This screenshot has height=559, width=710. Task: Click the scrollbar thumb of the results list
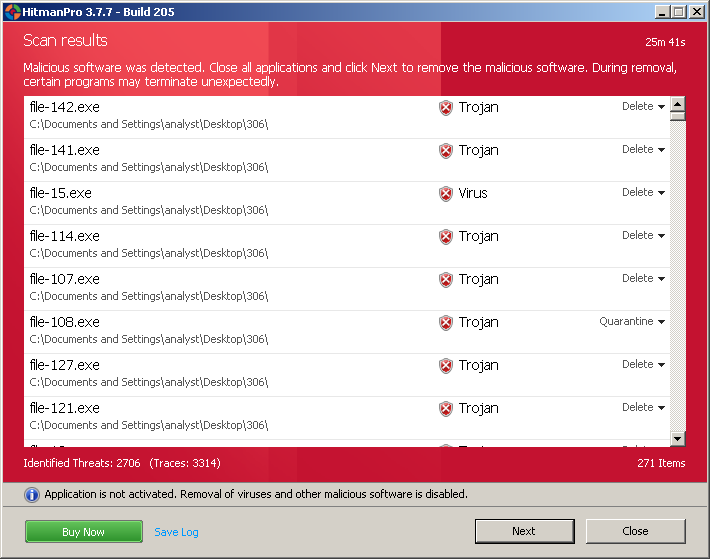tap(678, 116)
